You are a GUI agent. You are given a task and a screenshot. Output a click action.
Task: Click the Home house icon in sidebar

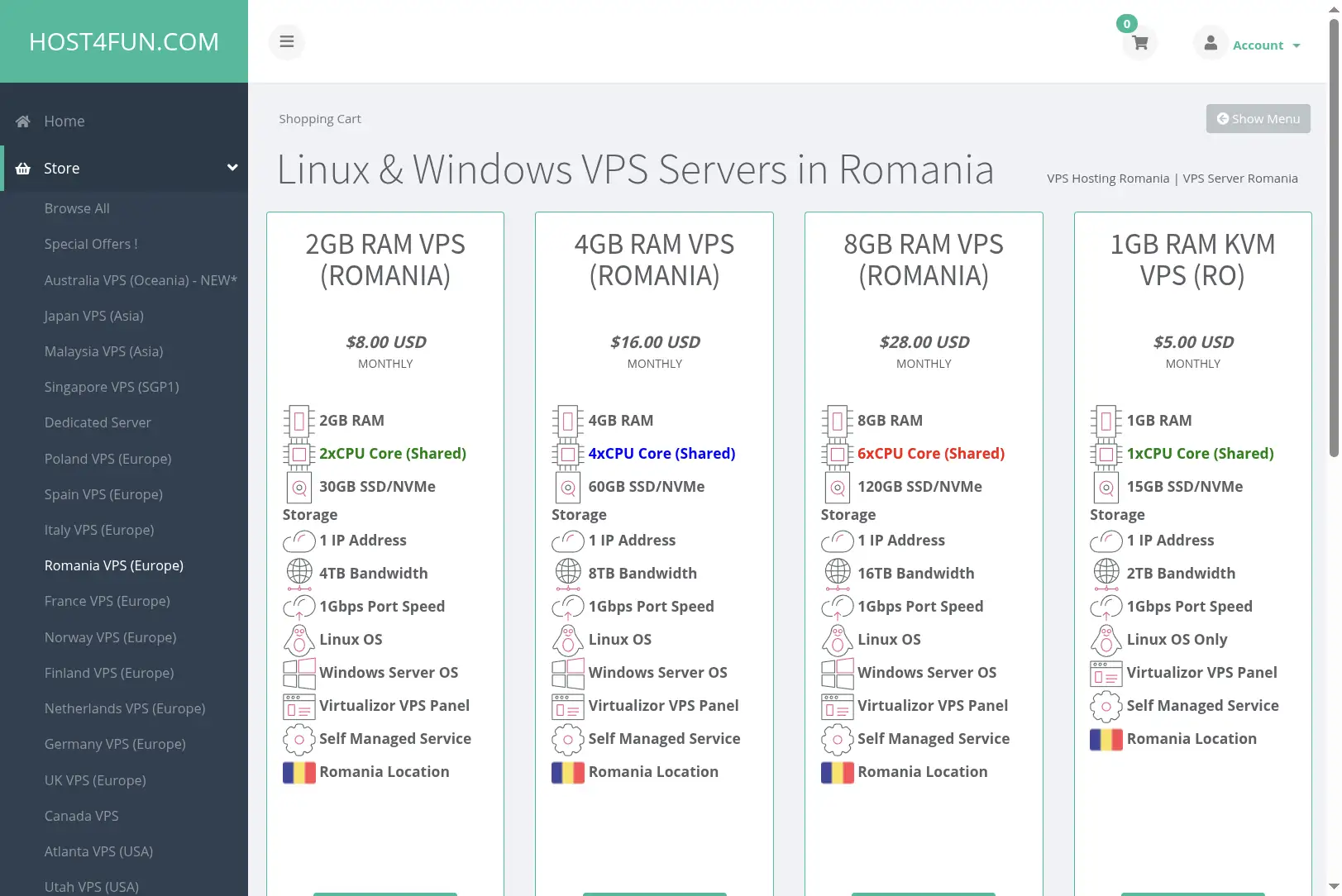point(23,122)
